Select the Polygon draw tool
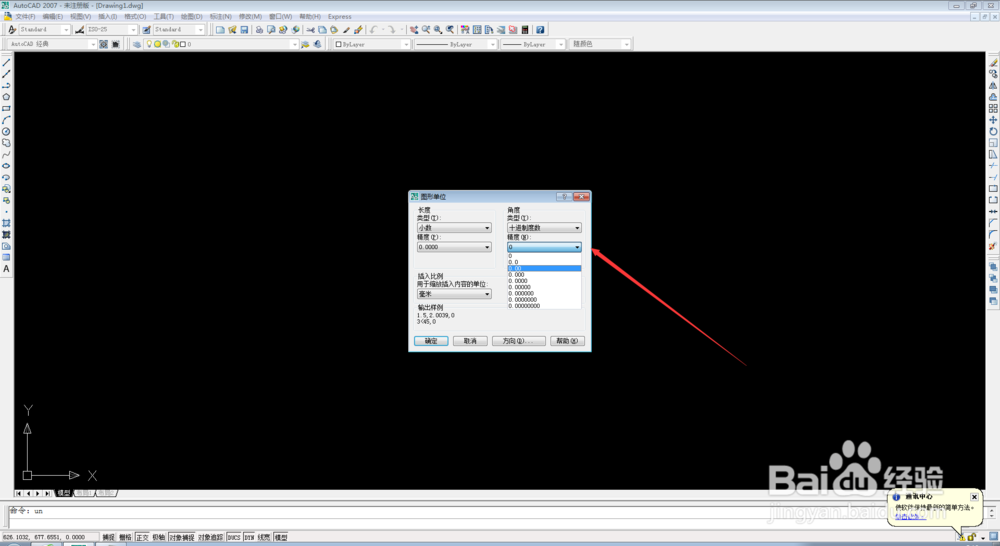The height and width of the screenshot is (546, 1000). tap(6, 97)
